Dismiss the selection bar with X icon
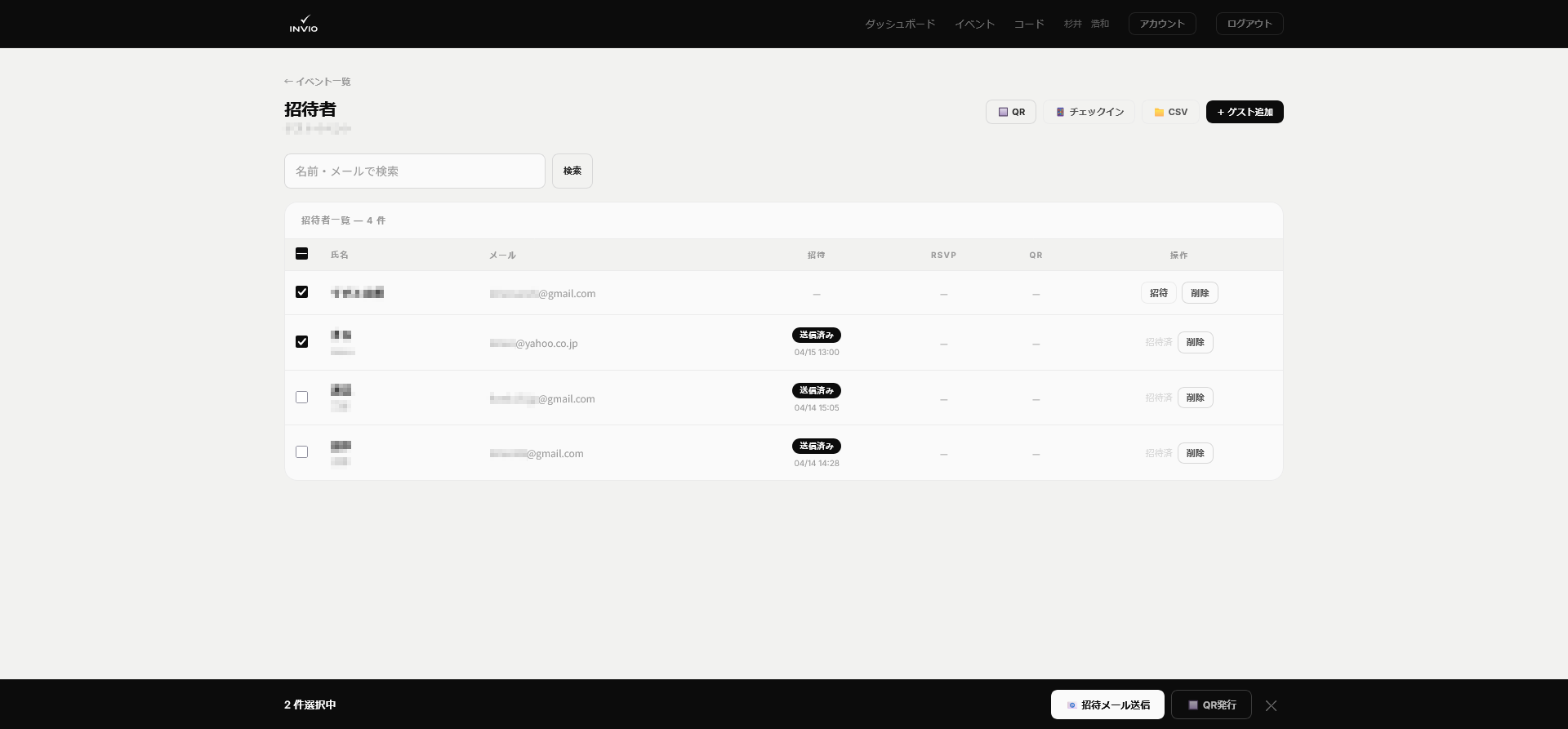Image resolution: width=1568 pixels, height=729 pixels. (1271, 705)
